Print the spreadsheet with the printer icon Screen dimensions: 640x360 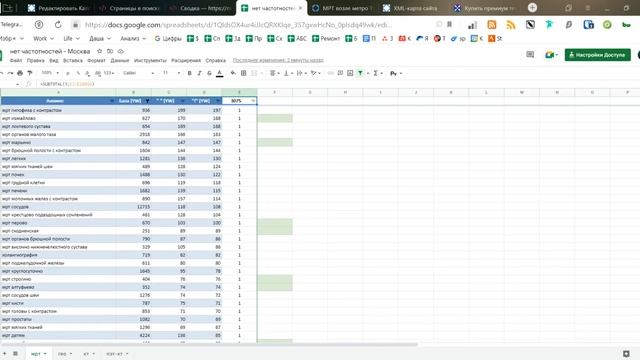coord(20,73)
